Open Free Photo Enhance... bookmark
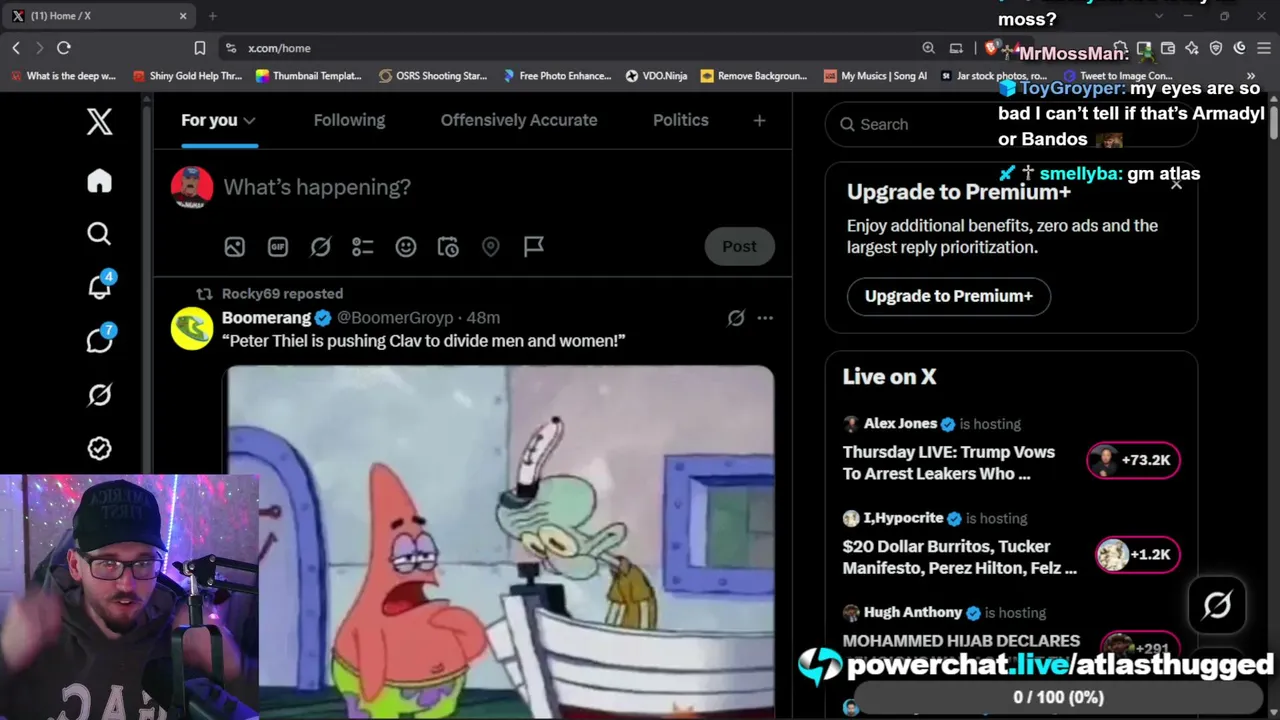The image size is (1280, 720). coord(557,76)
